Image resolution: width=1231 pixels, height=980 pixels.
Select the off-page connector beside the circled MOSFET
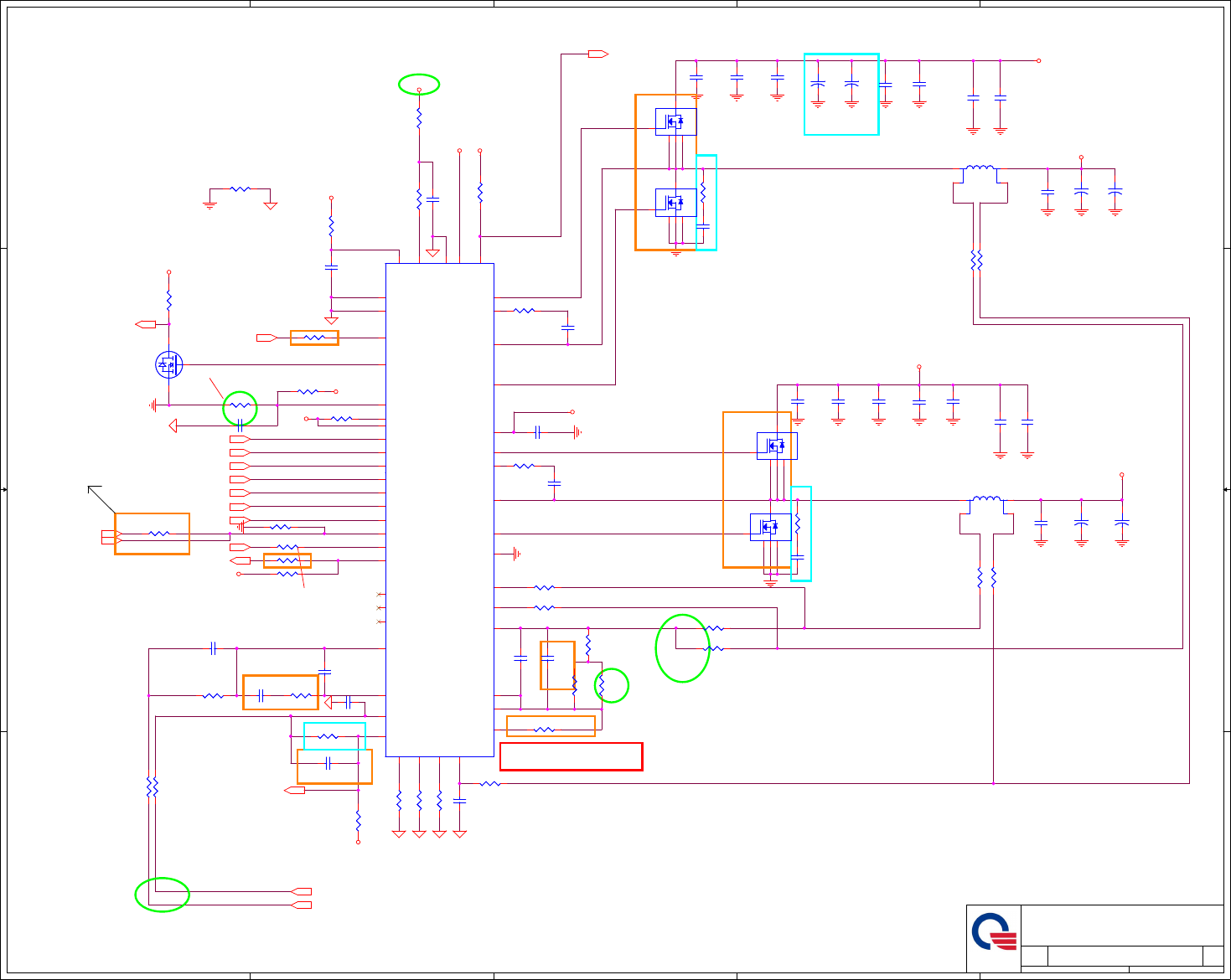point(145,324)
